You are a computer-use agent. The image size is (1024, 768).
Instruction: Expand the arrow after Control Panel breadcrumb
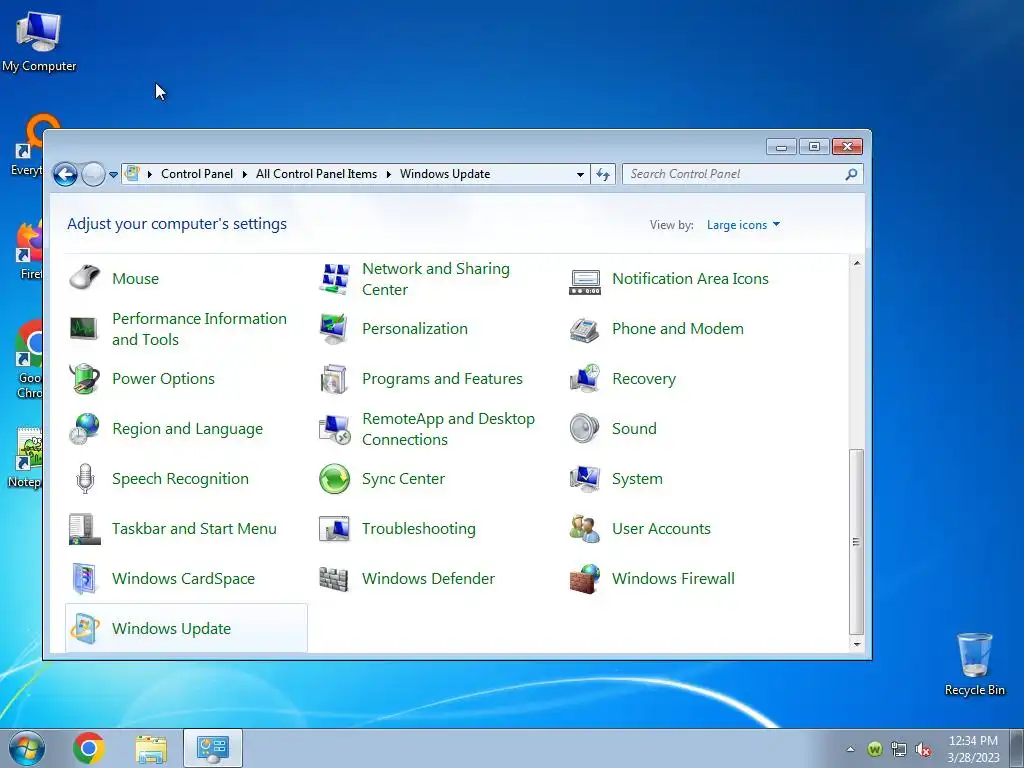(x=245, y=174)
